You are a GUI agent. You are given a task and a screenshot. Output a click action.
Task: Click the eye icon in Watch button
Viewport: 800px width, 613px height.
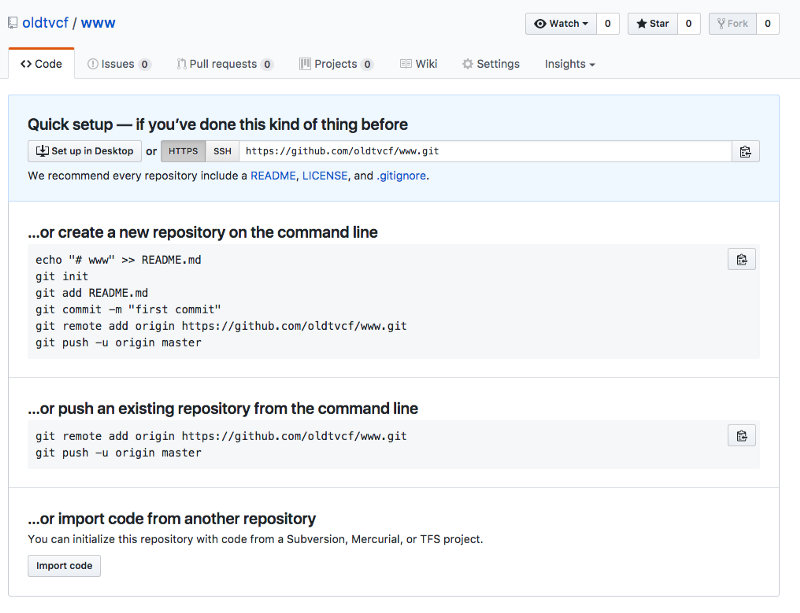[540, 23]
